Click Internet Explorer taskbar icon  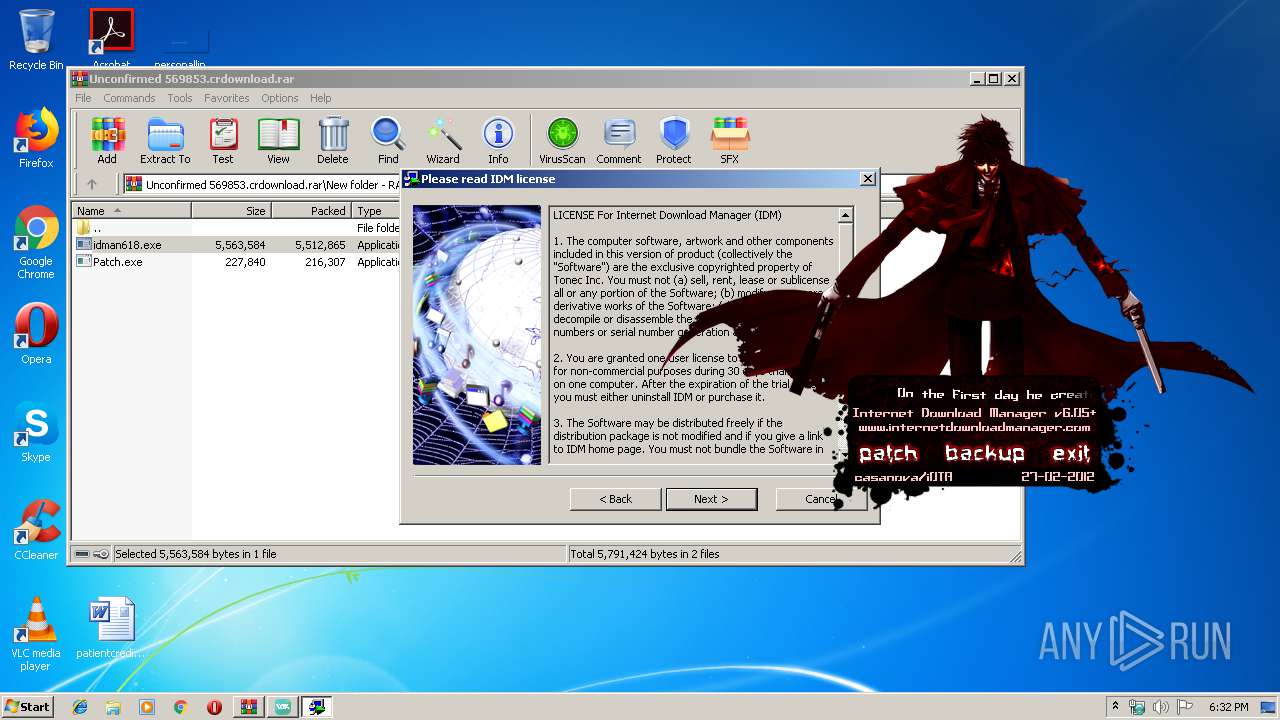[x=80, y=707]
